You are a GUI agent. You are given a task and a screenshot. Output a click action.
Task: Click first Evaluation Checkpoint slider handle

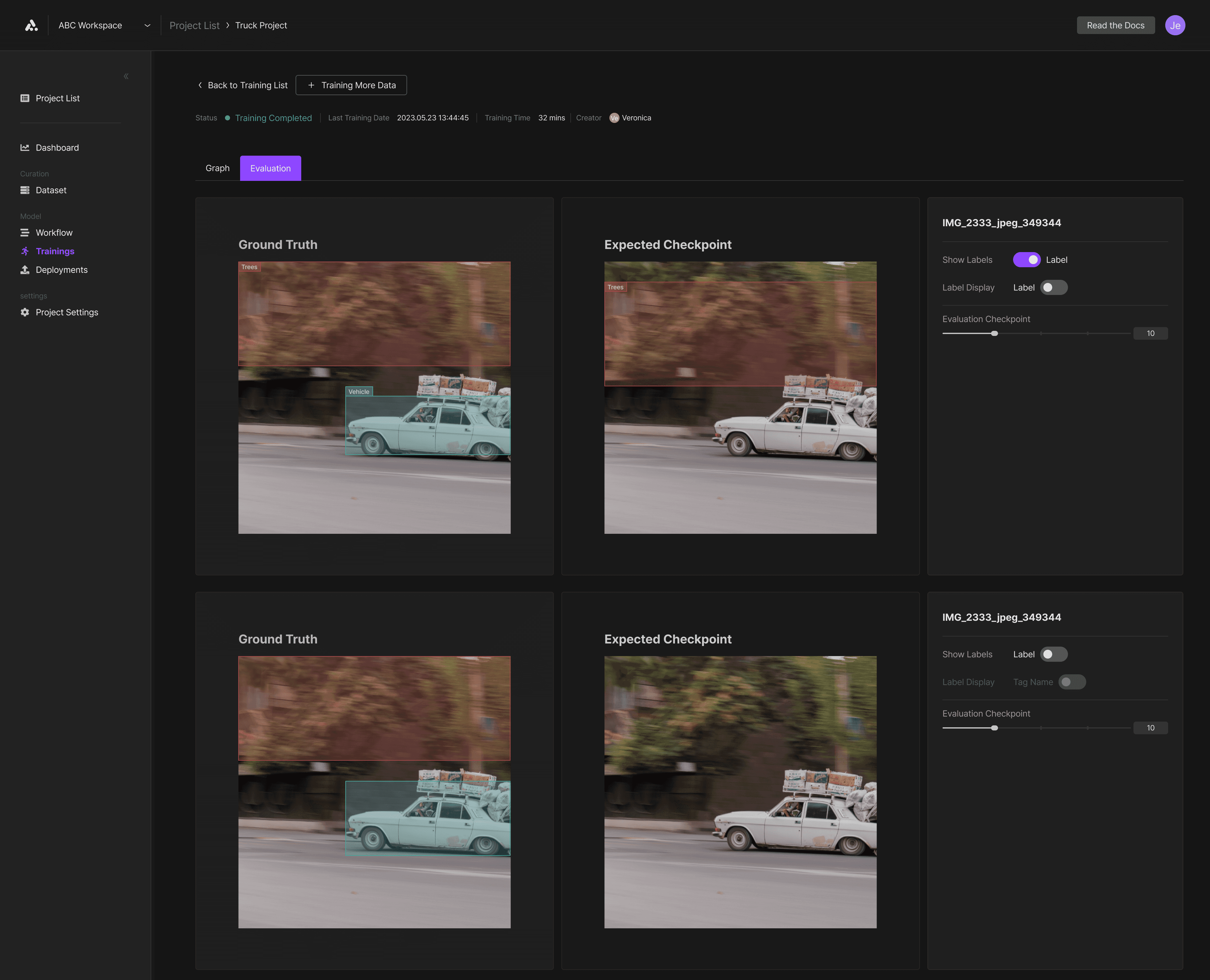(x=994, y=334)
